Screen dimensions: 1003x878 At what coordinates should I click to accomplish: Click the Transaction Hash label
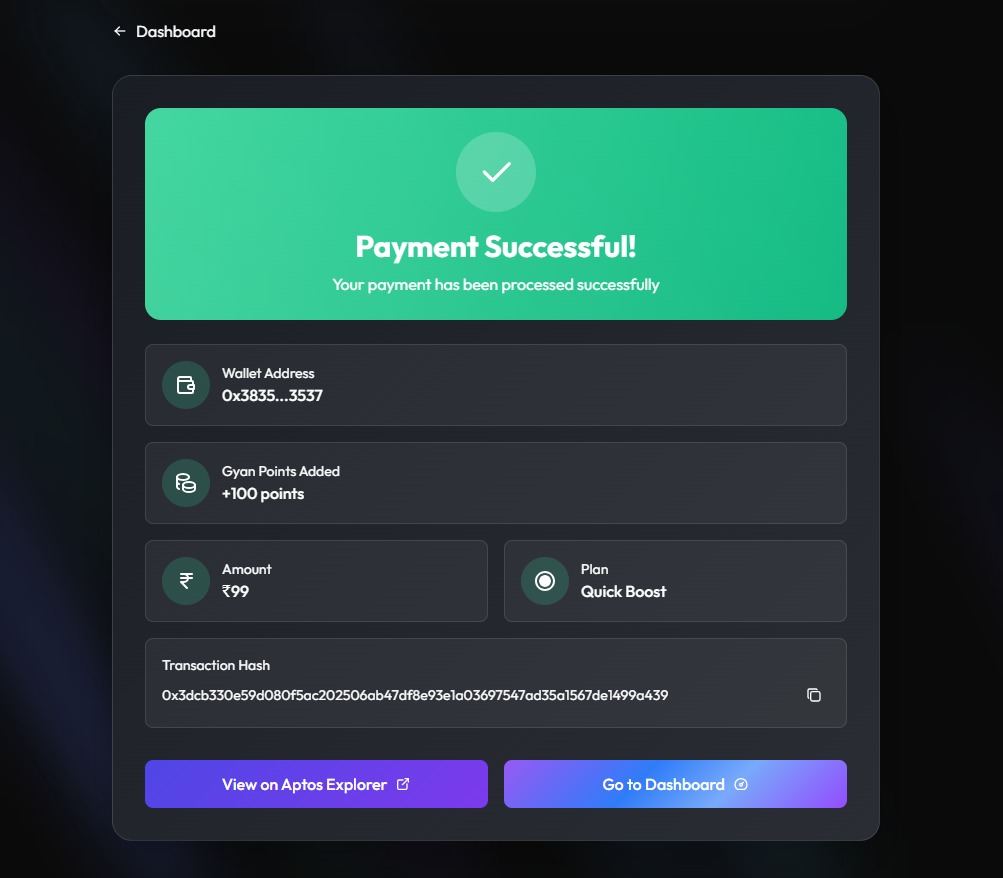(x=216, y=665)
